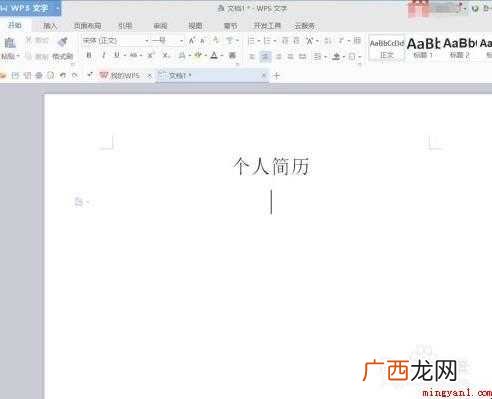The height and width of the screenshot is (399, 492).
Task: Click the increase indent icon
Action: click(296, 41)
